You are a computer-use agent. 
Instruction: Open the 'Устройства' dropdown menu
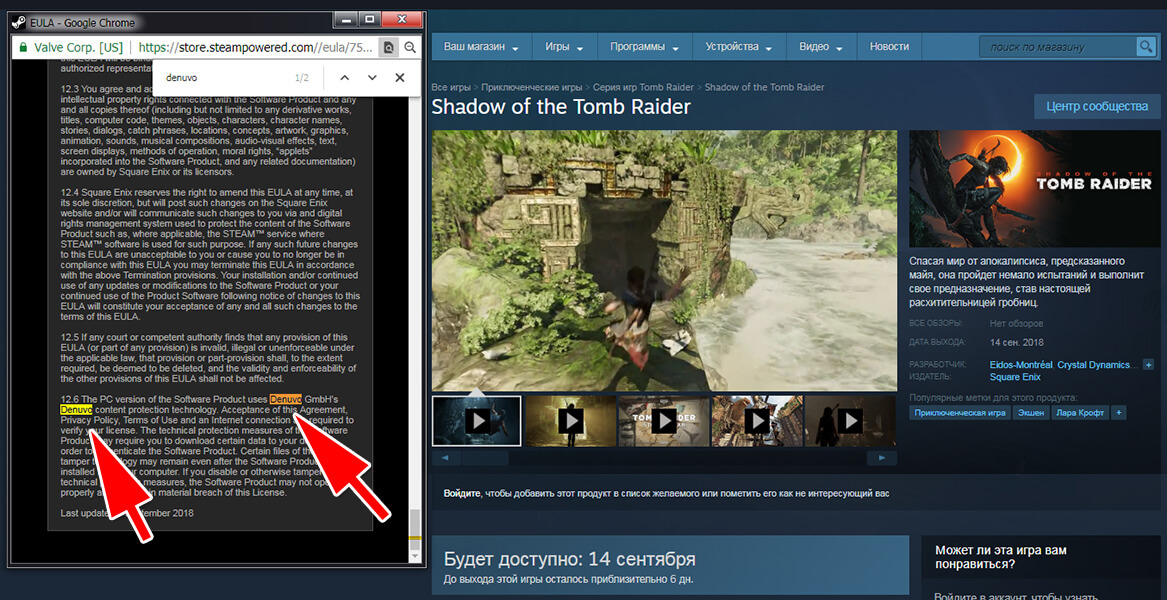[x=739, y=46]
